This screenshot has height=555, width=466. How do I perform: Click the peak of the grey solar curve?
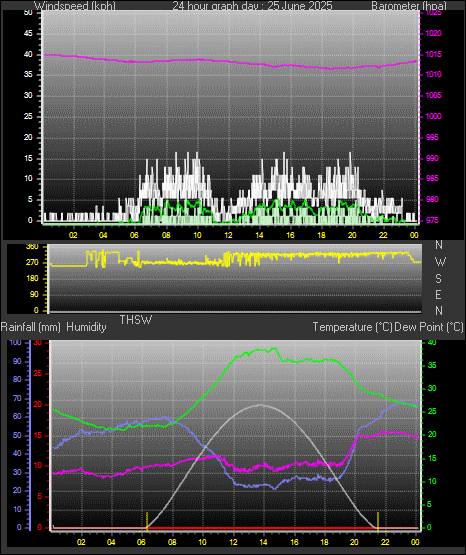coord(261,405)
